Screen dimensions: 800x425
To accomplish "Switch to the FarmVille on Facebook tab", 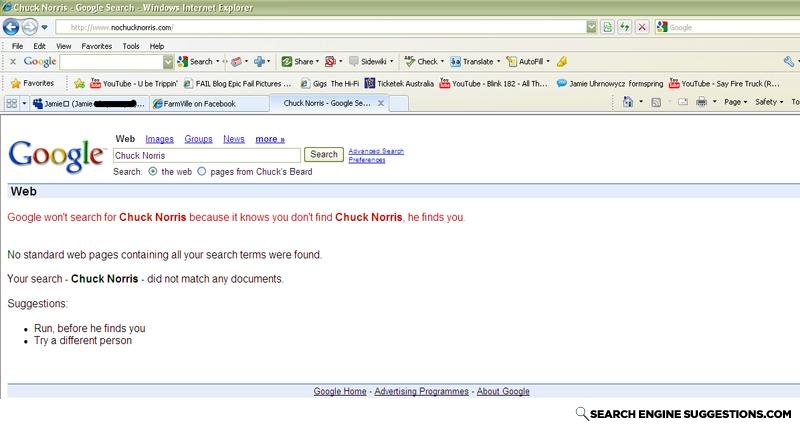I will point(209,104).
